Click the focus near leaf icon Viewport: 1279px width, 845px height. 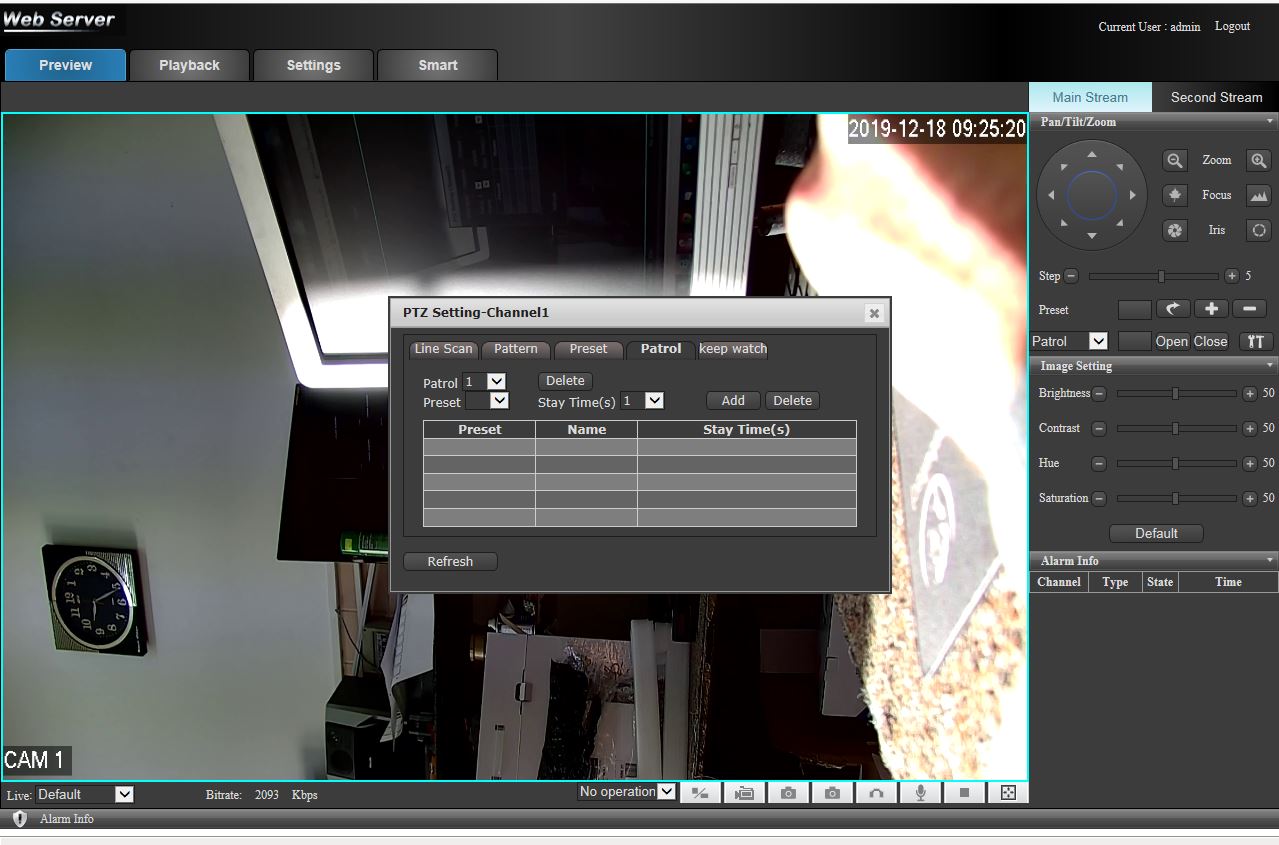[1175, 195]
